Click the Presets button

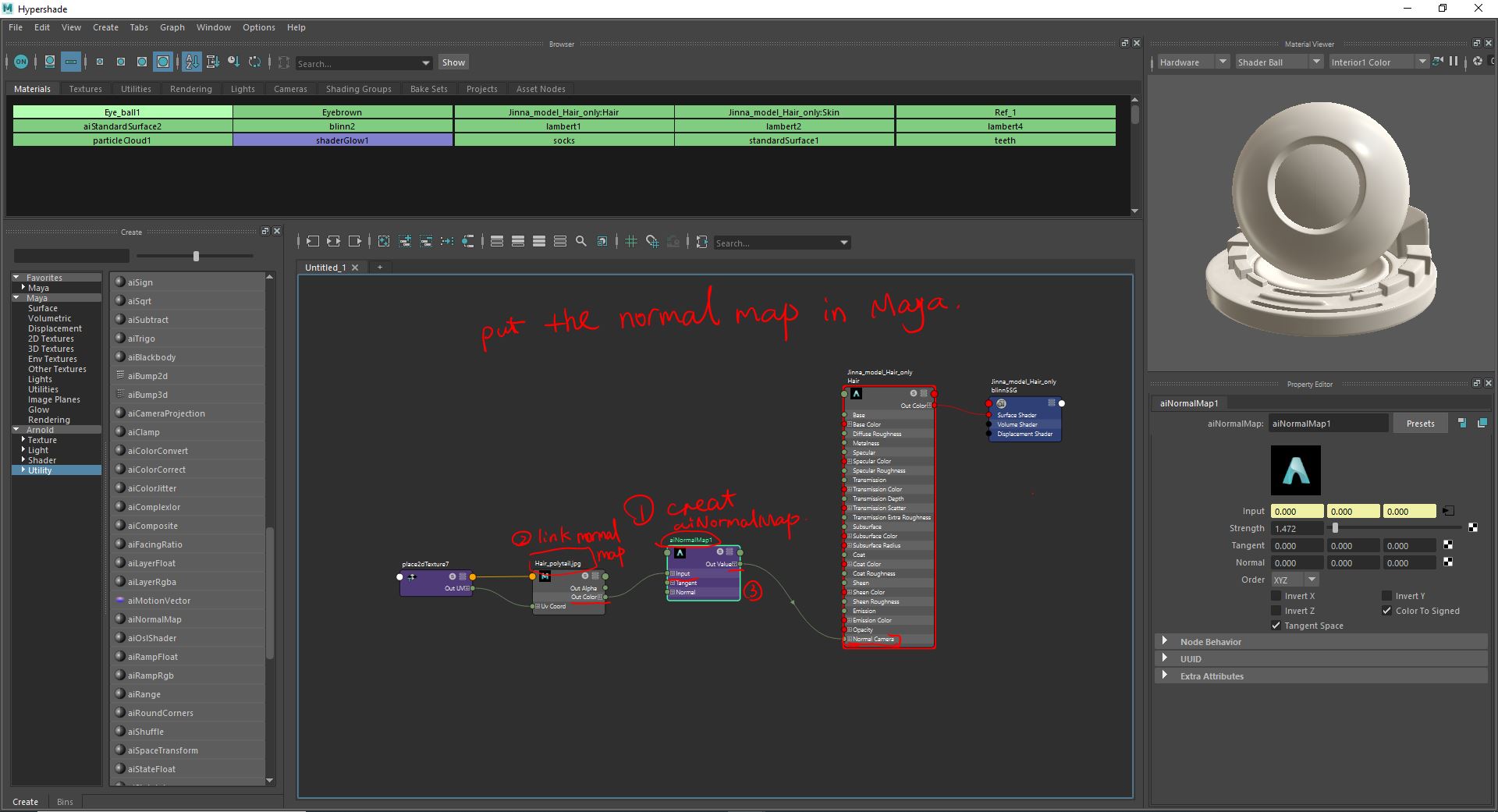click(x=1421, y=424)
